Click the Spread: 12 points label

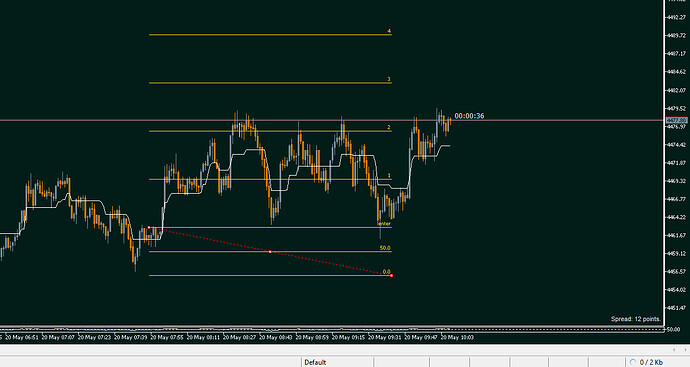click(x=636, y=319)
